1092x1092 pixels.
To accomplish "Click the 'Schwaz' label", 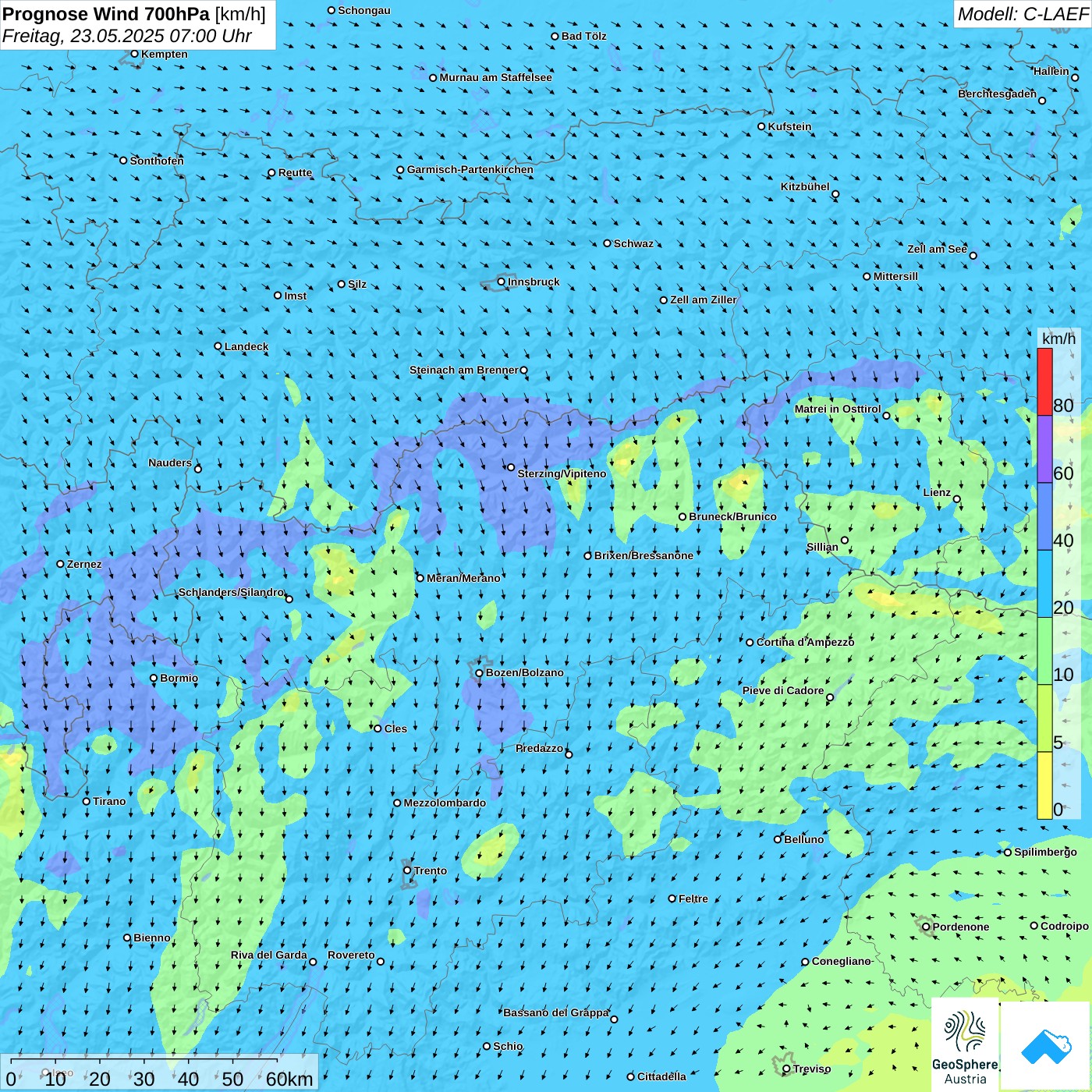I will tap(633, 243).
